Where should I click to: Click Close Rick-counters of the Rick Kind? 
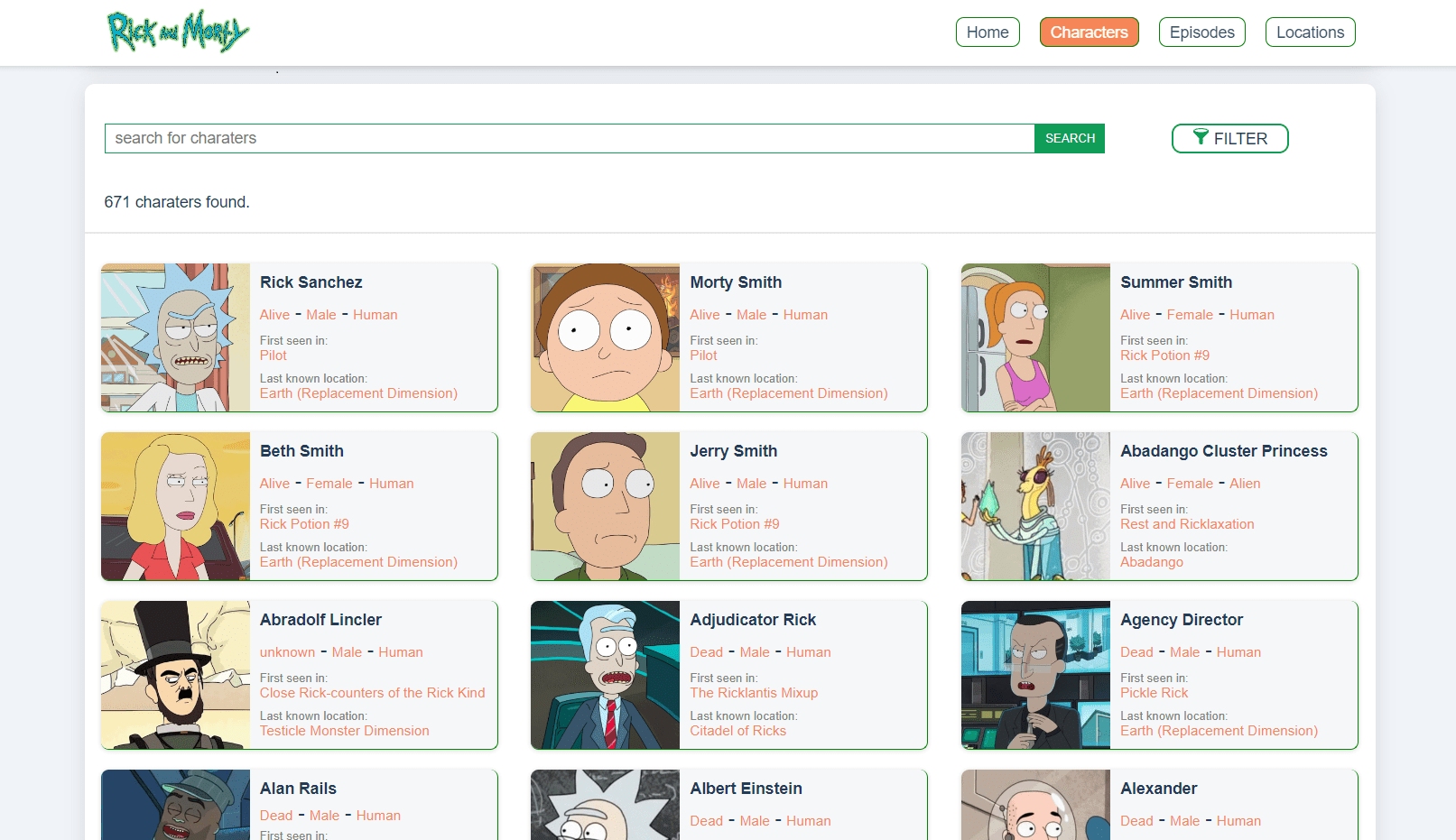pos(372,693)
